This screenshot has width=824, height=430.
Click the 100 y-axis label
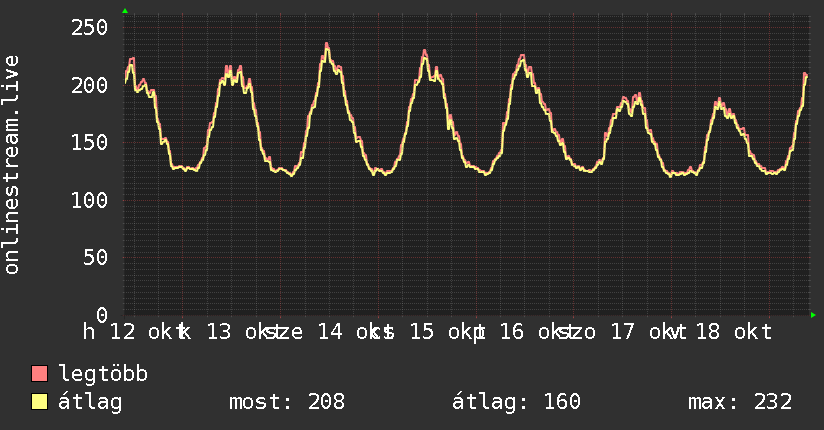click(89, 200)
